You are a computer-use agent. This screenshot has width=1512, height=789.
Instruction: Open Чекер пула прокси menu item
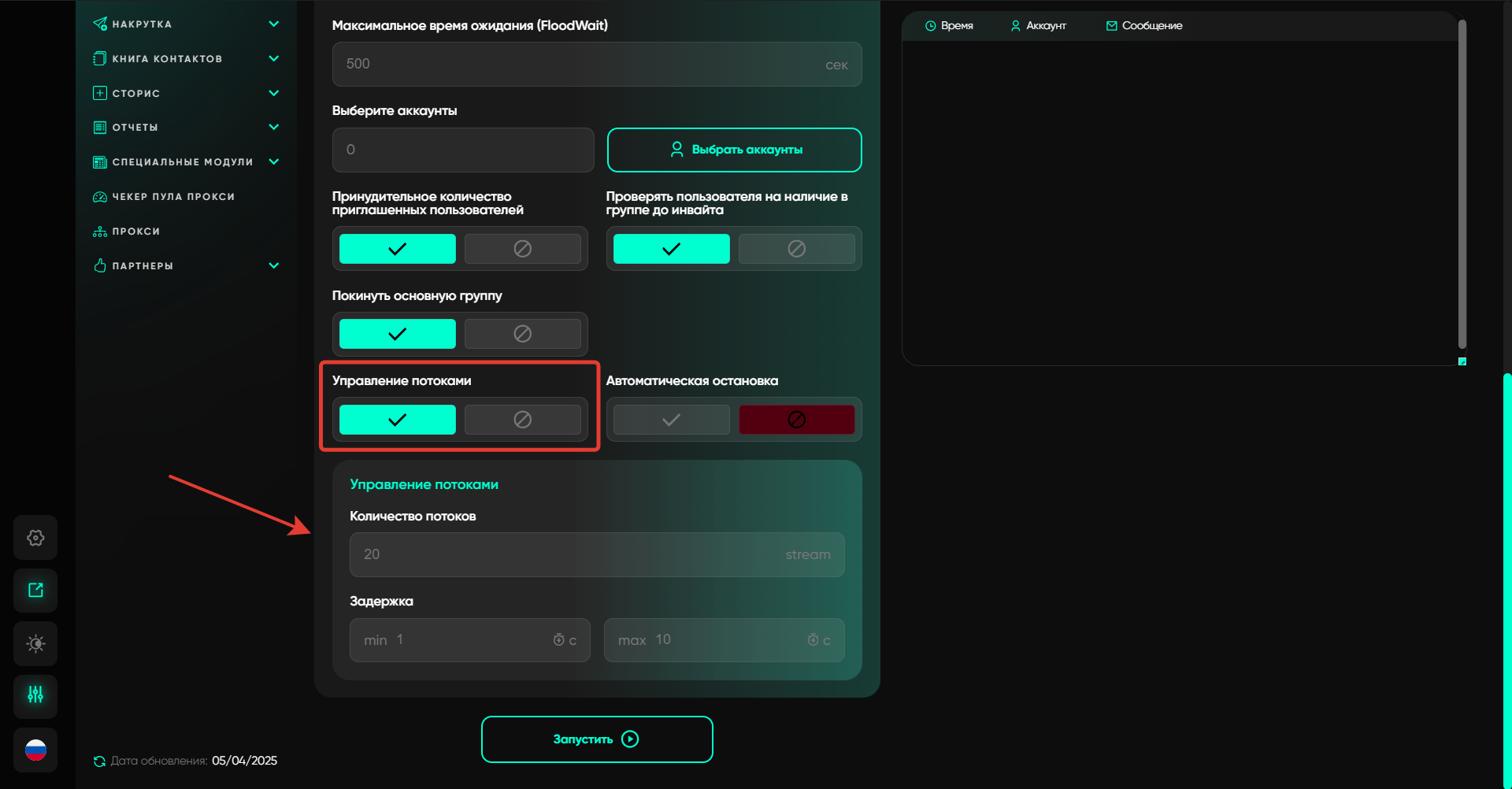point(173,197)
